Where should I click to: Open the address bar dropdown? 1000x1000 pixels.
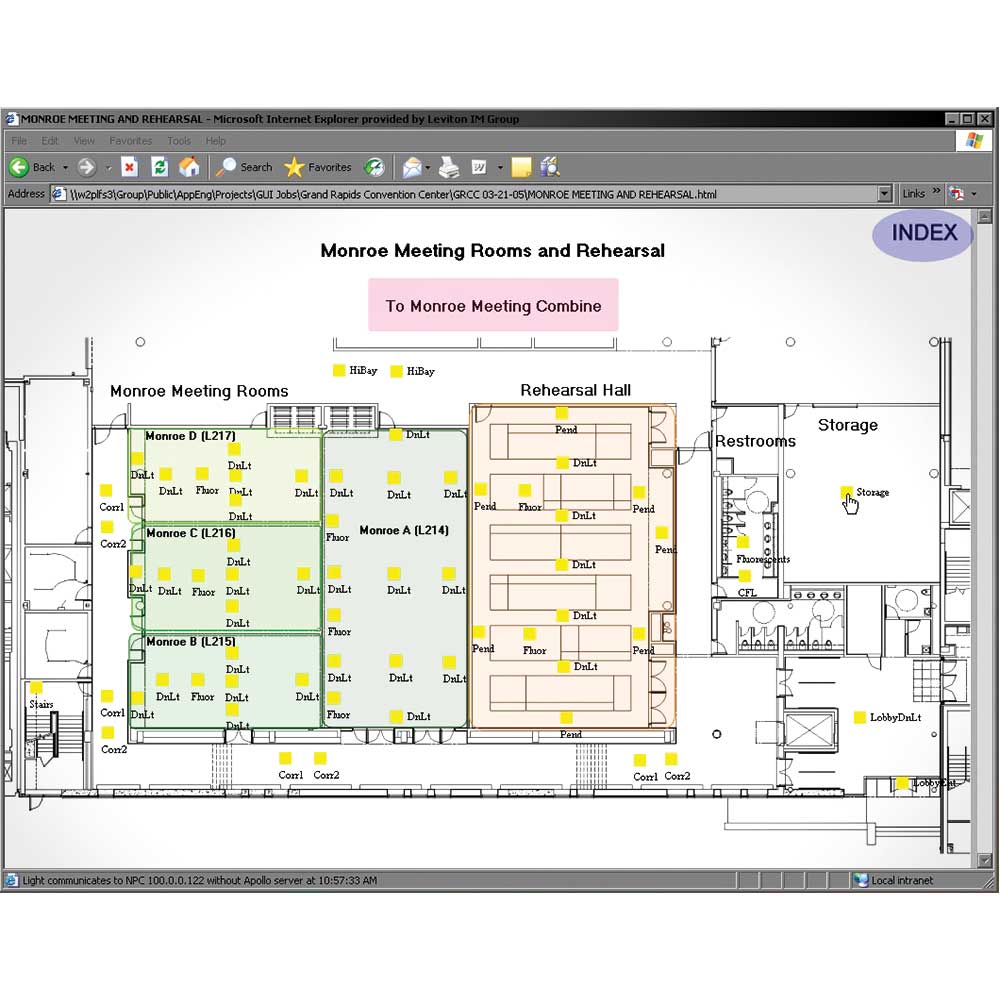click(x=884, y=193)
